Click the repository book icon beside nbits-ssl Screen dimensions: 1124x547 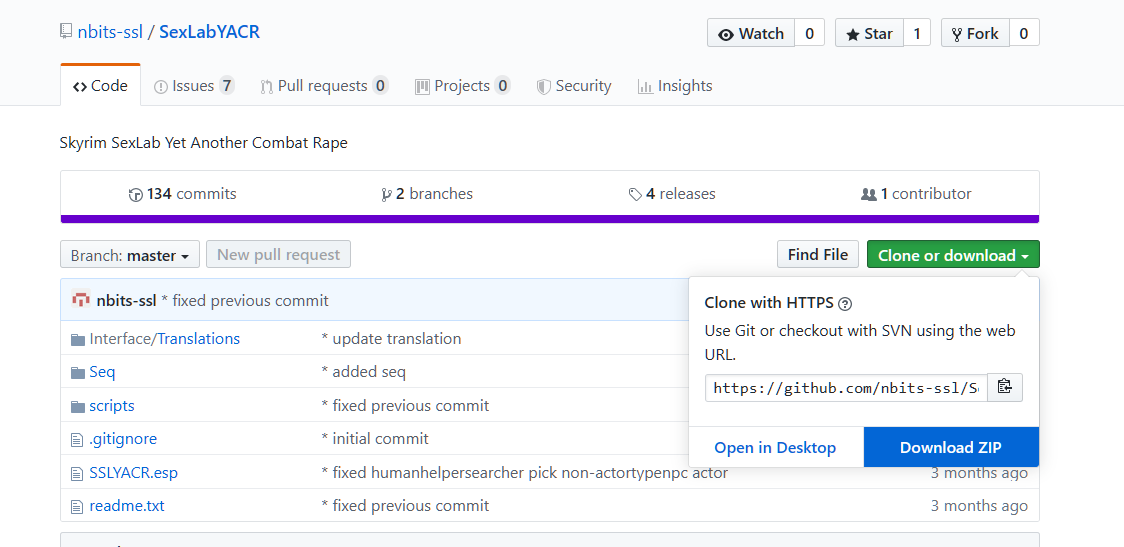[x=66, y=32]
